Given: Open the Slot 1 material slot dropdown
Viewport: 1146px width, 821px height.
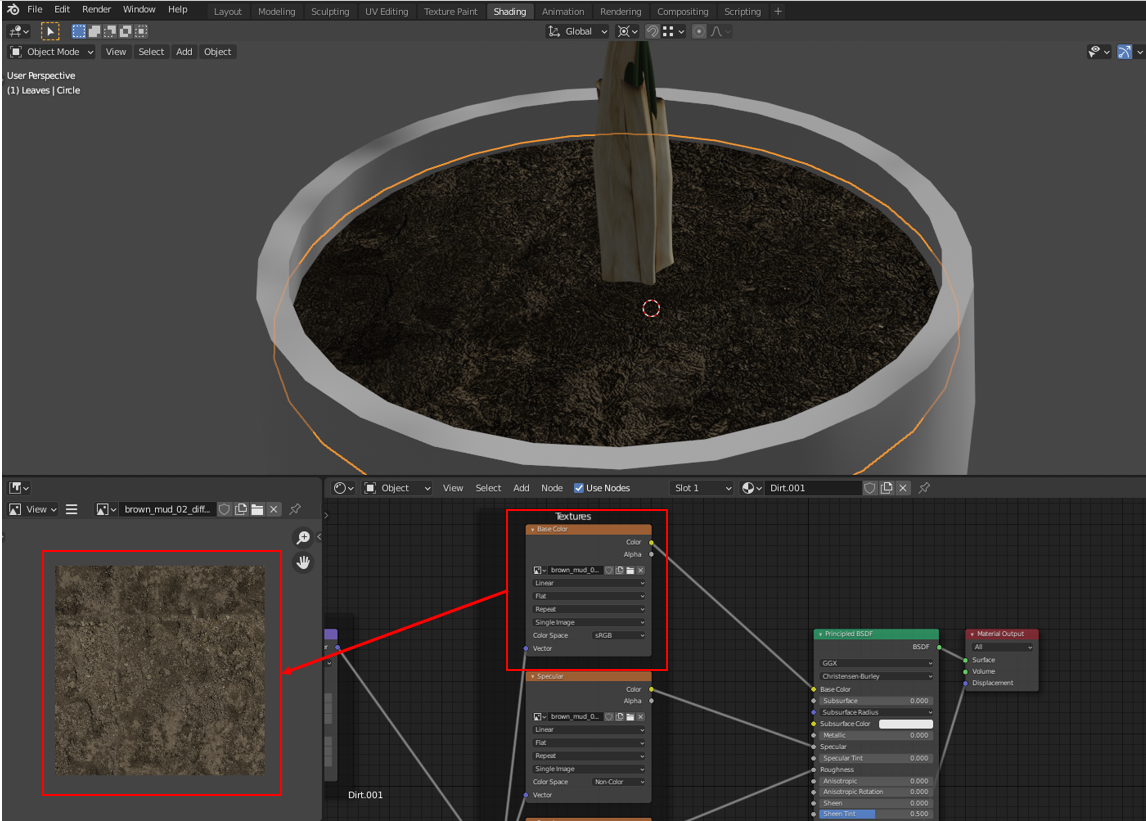Looking at the screenshot, I should (x=702, y=488).
